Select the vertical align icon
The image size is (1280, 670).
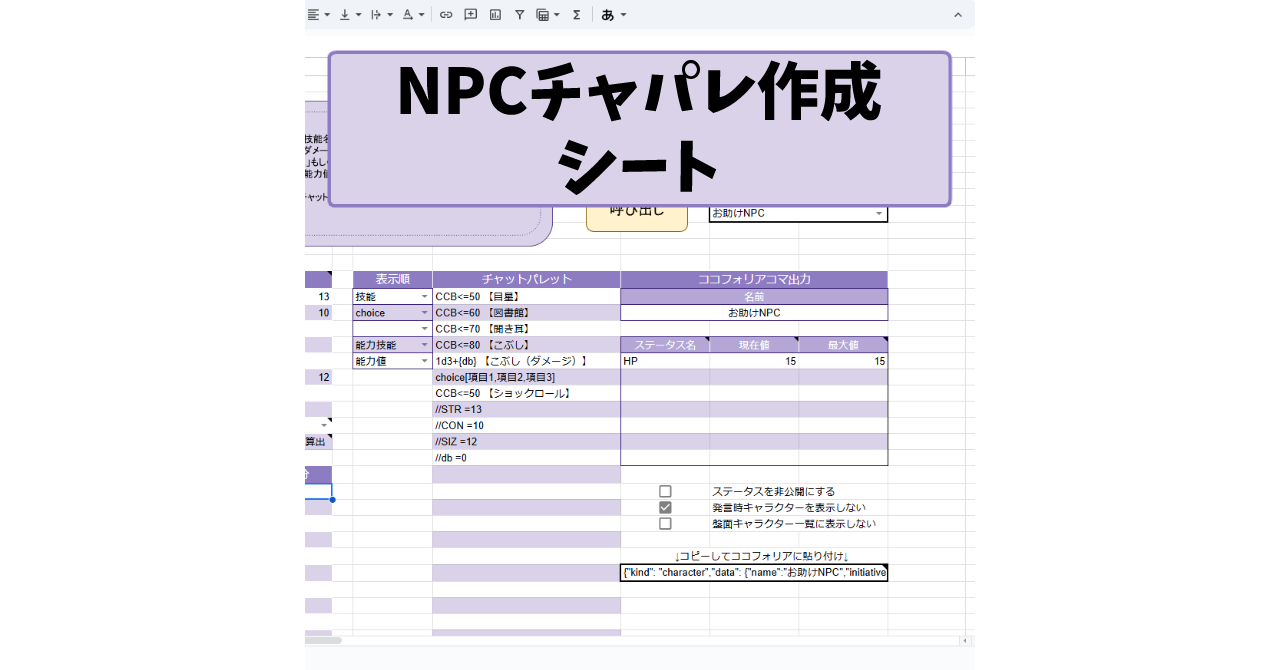point(344,15)
